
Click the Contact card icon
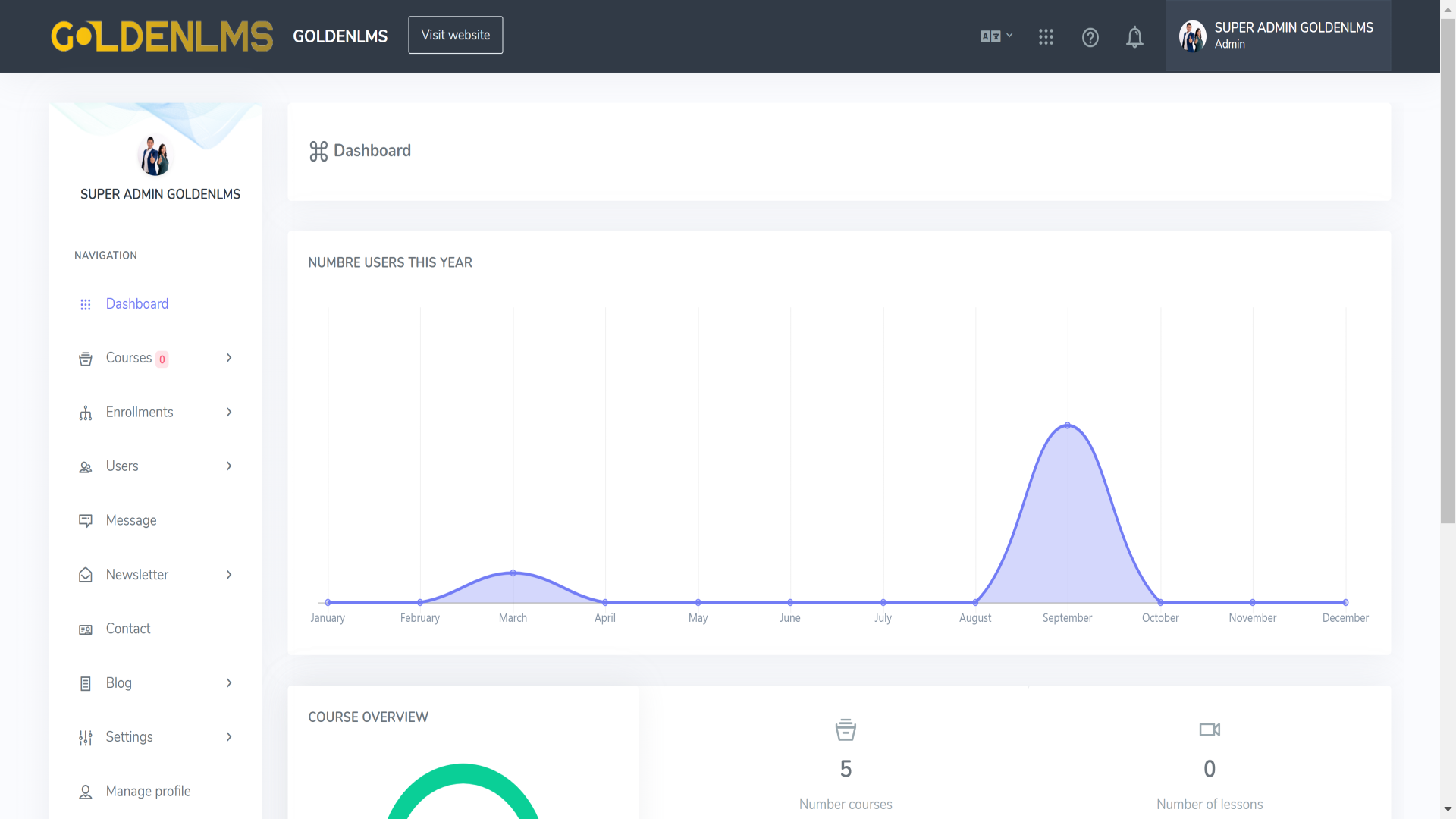[86, 629]
